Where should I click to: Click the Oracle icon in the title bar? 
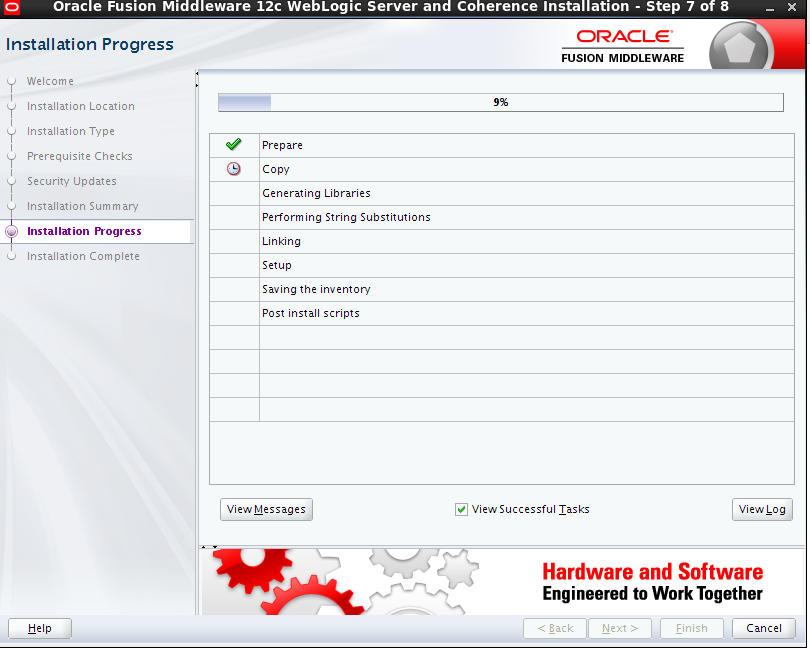click(11, 7)
